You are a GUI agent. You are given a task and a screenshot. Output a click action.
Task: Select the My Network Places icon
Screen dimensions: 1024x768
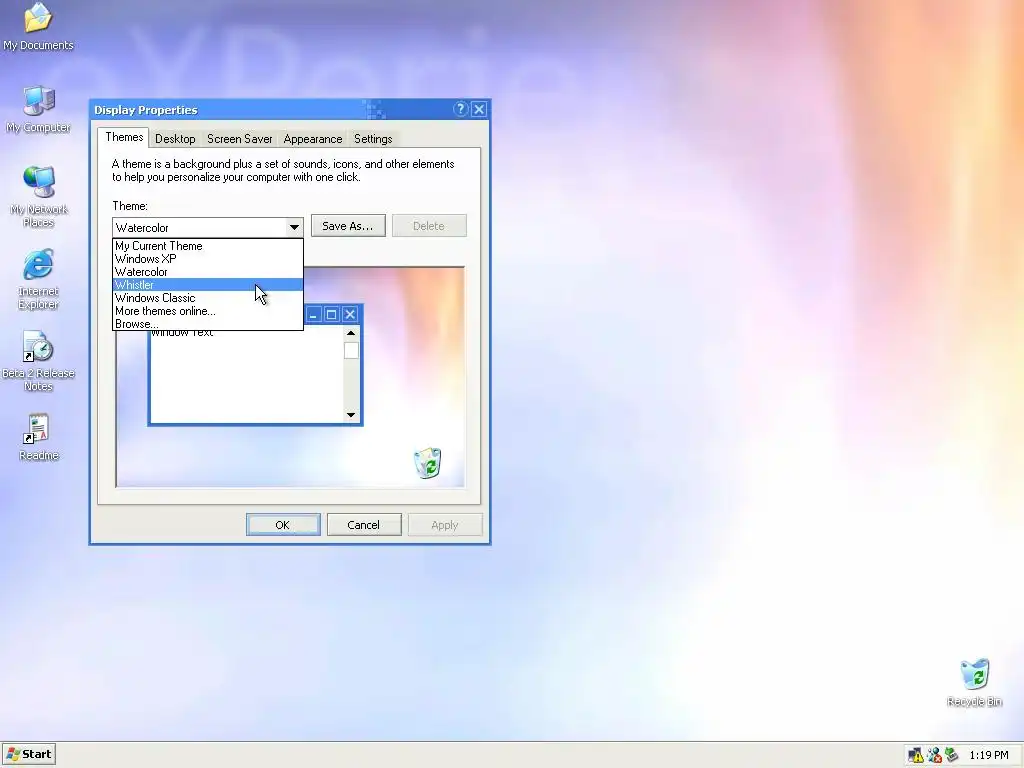pyautogui.click(x=39, y=197)
